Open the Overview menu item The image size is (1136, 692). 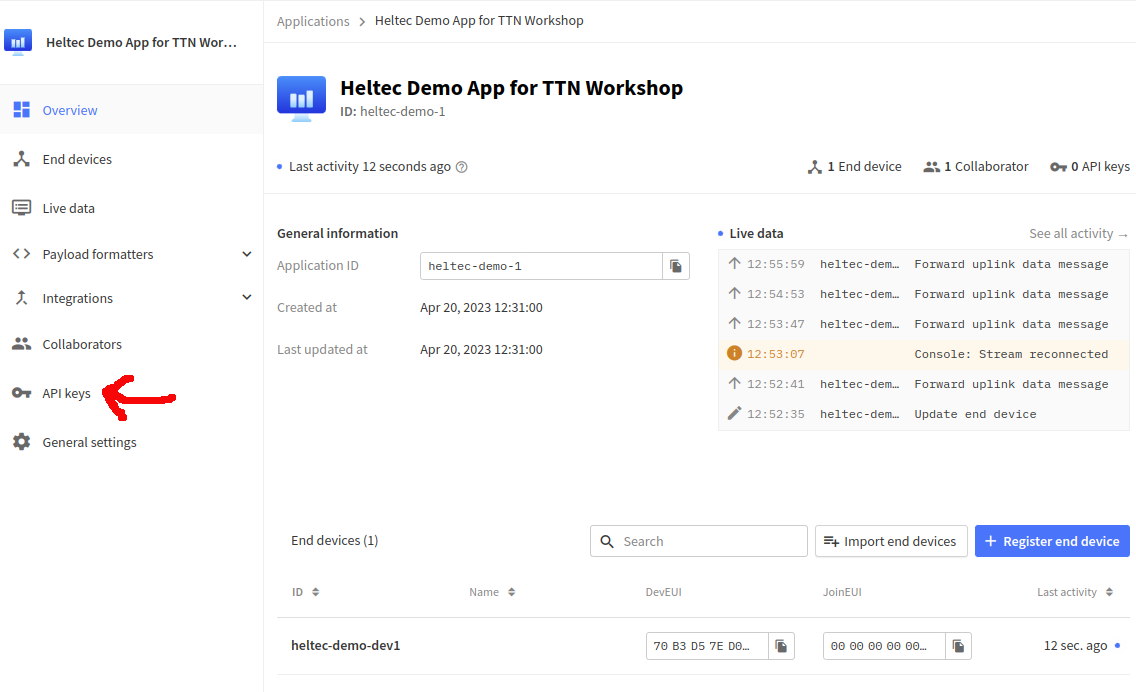131,109
